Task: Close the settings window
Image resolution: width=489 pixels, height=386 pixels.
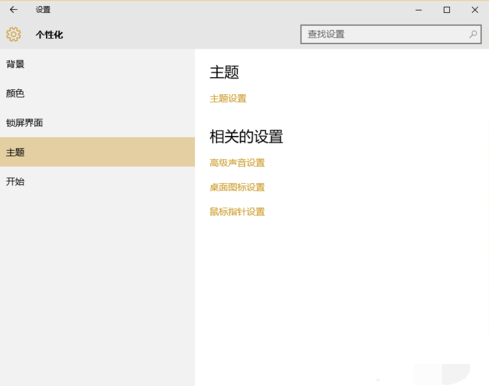Action: (475, 10)
